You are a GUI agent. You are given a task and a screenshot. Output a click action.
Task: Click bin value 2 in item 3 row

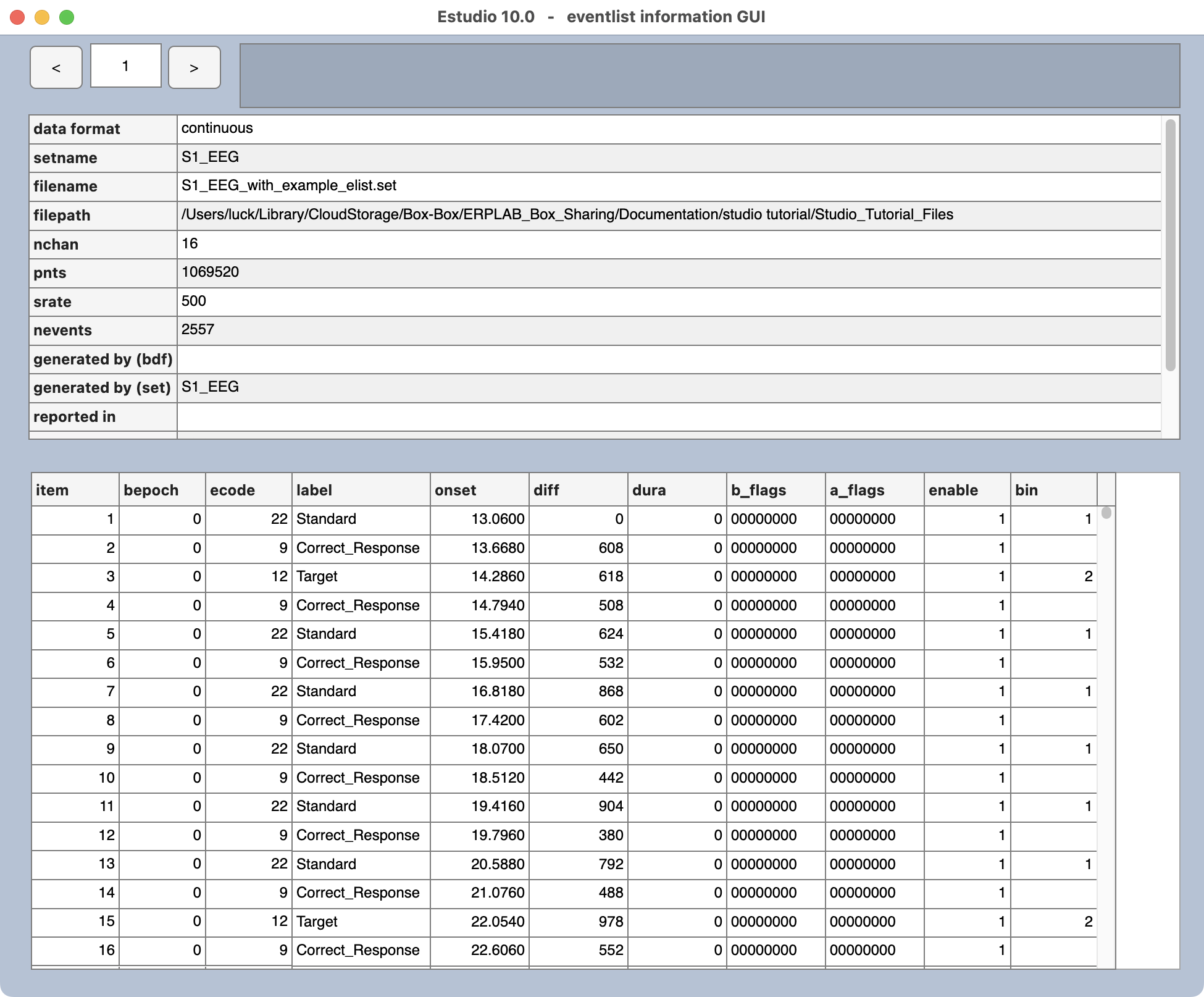(1089, 576)
